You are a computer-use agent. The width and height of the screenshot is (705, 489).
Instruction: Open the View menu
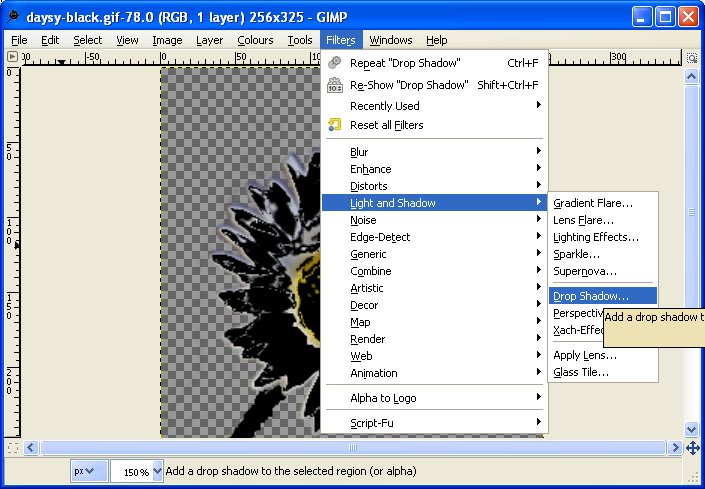coord(127,40)
